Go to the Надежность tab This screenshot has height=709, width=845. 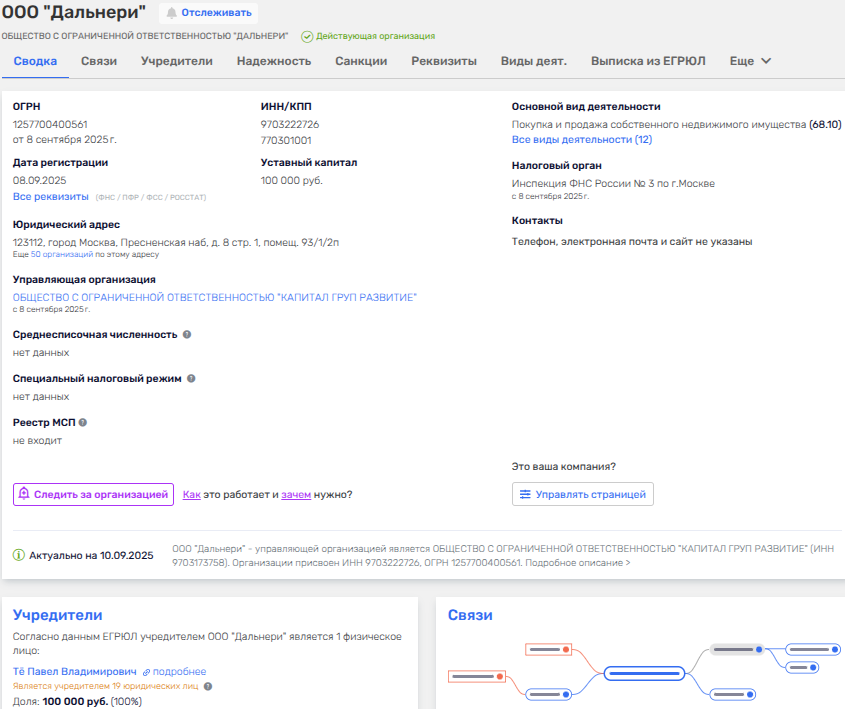click(273, 61)
